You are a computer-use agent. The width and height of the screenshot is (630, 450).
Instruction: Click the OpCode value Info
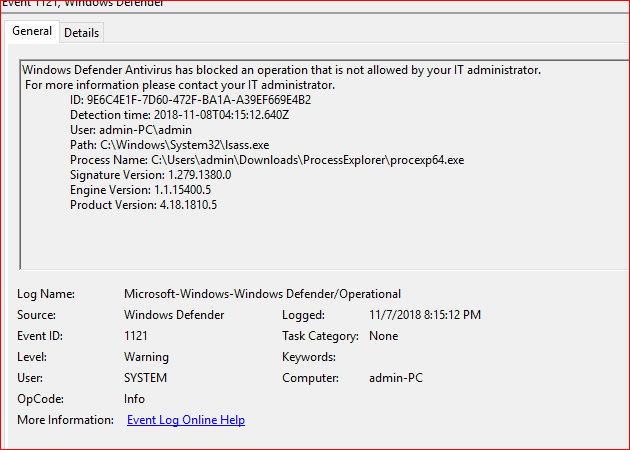(x=135, y=399)
